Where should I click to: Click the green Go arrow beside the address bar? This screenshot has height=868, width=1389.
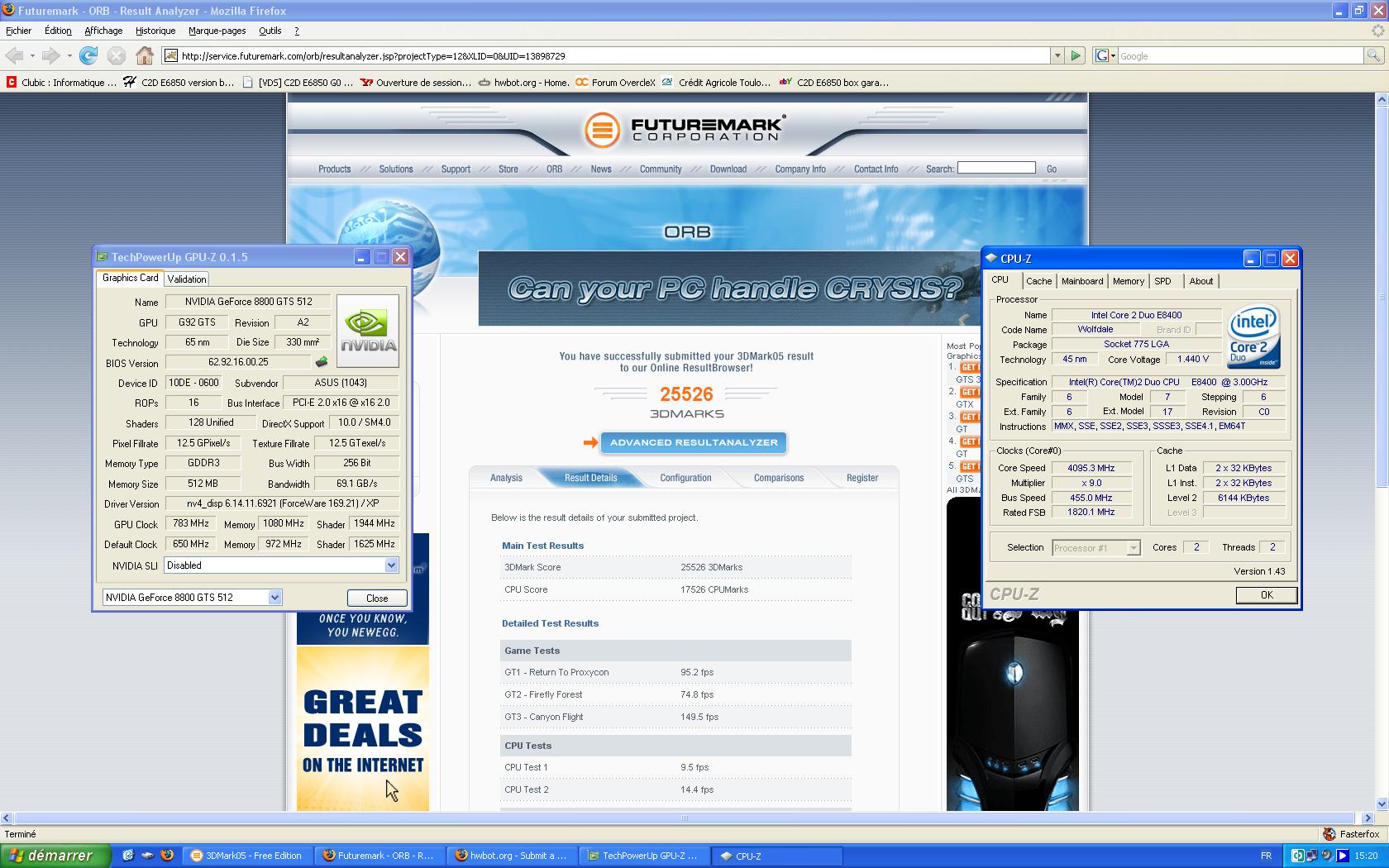tap(1076, 55)
